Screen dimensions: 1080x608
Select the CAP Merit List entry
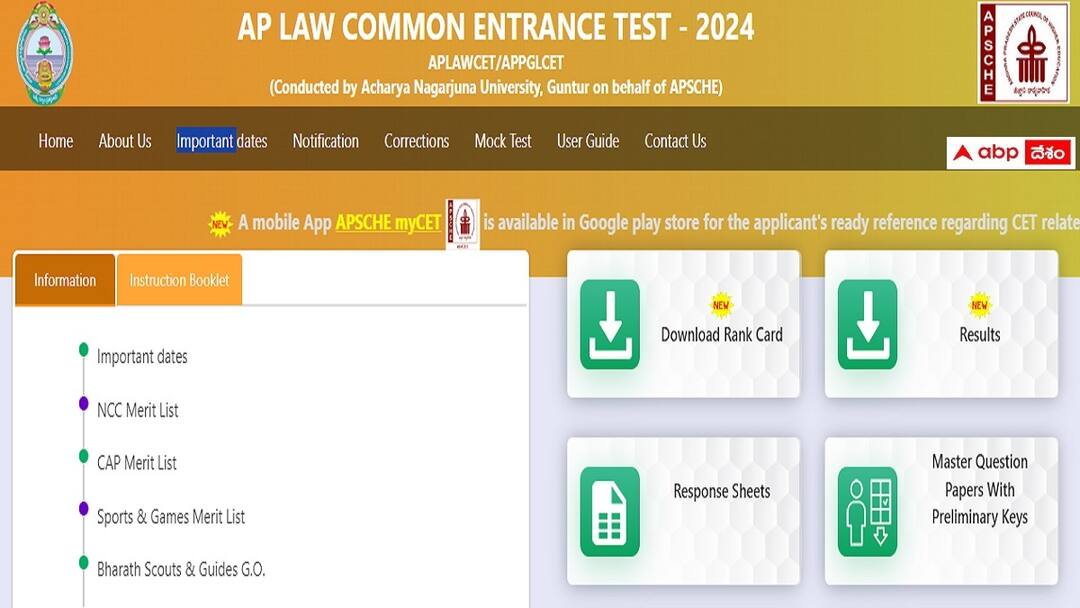pyautogui.click(x=136, y=463)
